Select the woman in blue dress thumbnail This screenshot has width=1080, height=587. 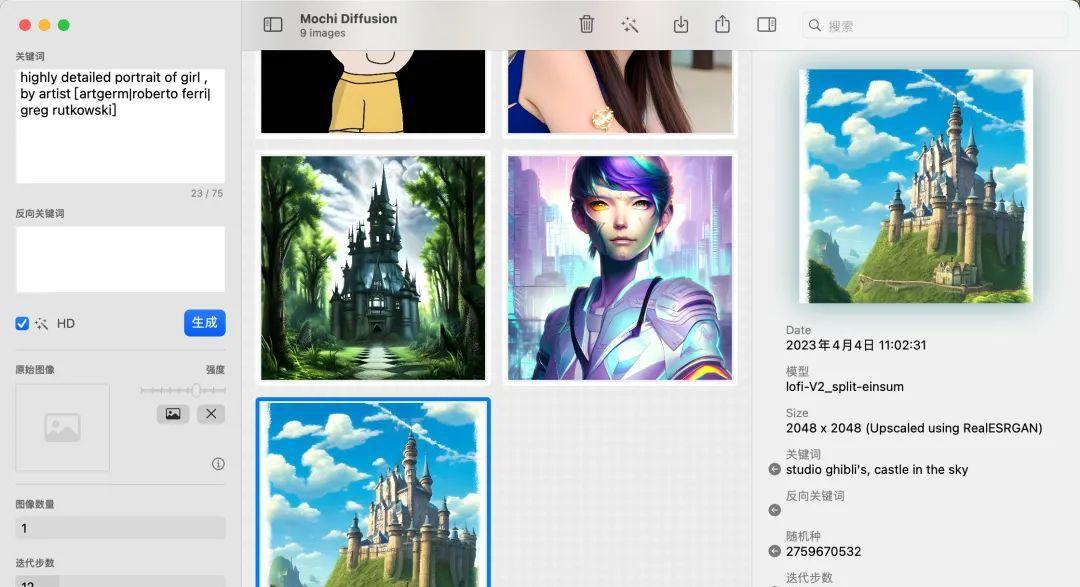[x=620, y=92]
